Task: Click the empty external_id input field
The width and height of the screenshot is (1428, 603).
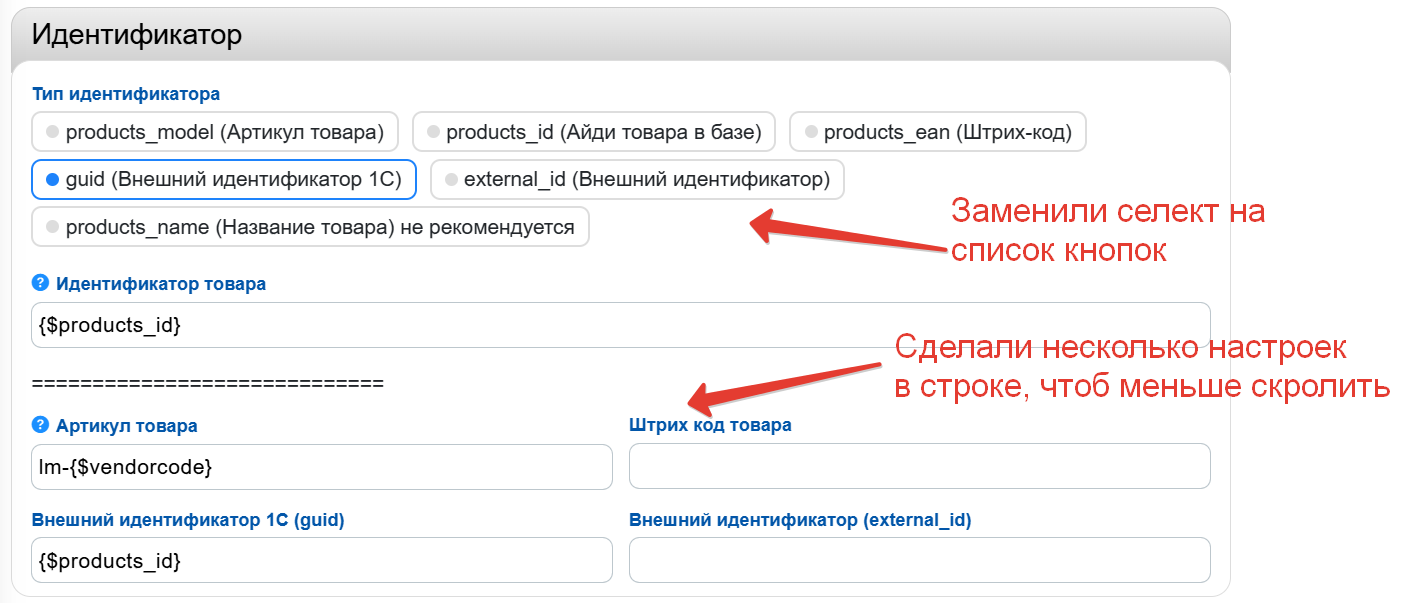Action: tap(919, 560)
